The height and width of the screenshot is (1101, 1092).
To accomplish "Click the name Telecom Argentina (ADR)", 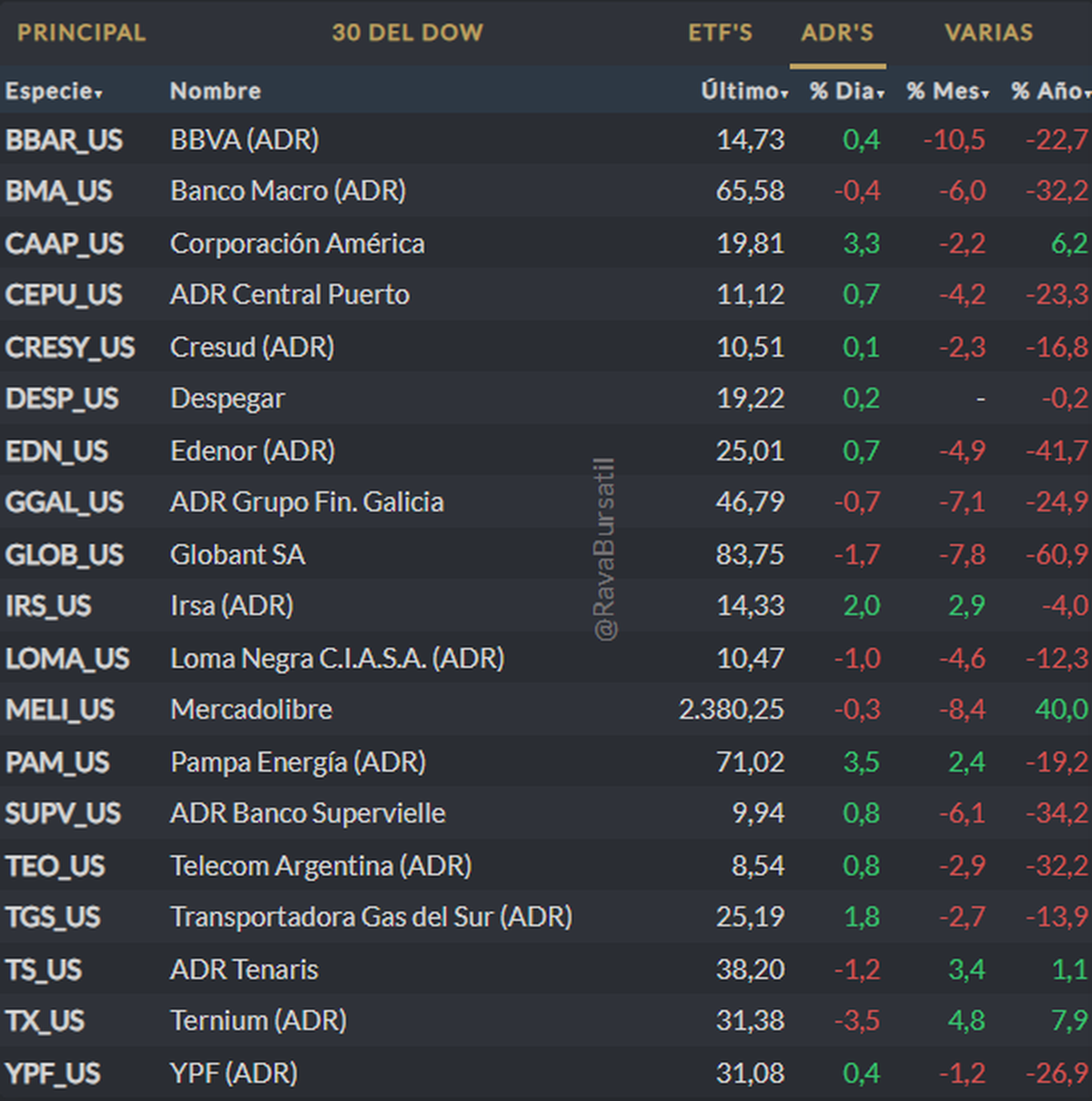I will (x=321, y=866).
